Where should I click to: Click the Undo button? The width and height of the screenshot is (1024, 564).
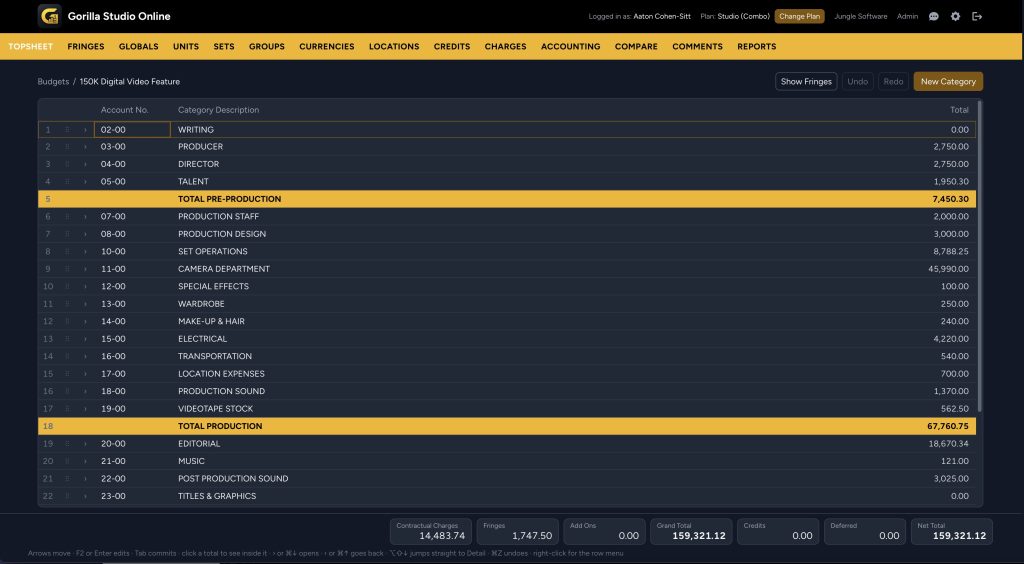coord(857,82)
